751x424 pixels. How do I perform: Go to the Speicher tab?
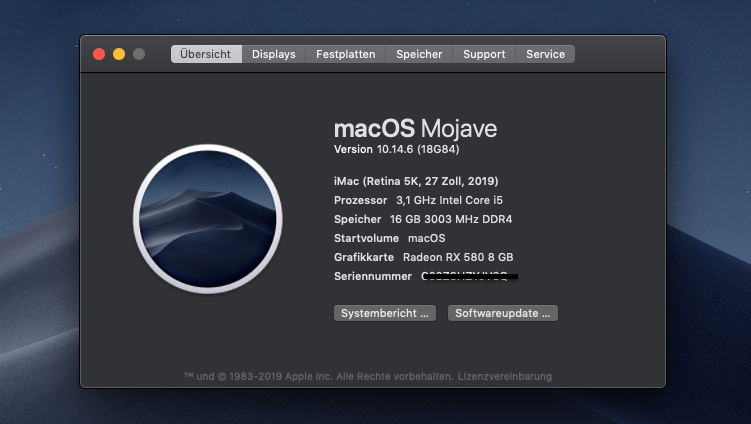pyautogui.click(x=419, y=54)
